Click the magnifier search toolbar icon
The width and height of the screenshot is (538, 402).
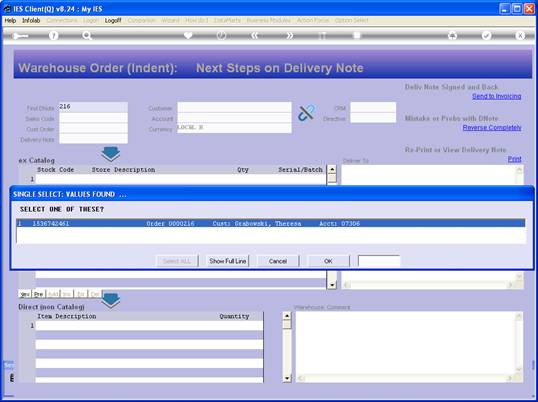pos(87,35)
